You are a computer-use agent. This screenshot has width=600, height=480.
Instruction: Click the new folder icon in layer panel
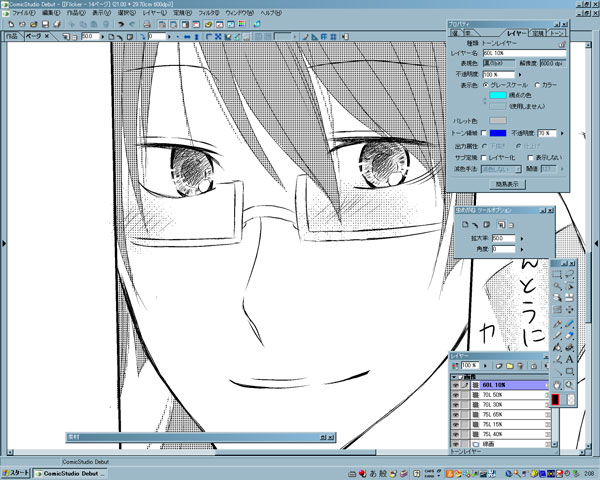click(x=509, y=366)
